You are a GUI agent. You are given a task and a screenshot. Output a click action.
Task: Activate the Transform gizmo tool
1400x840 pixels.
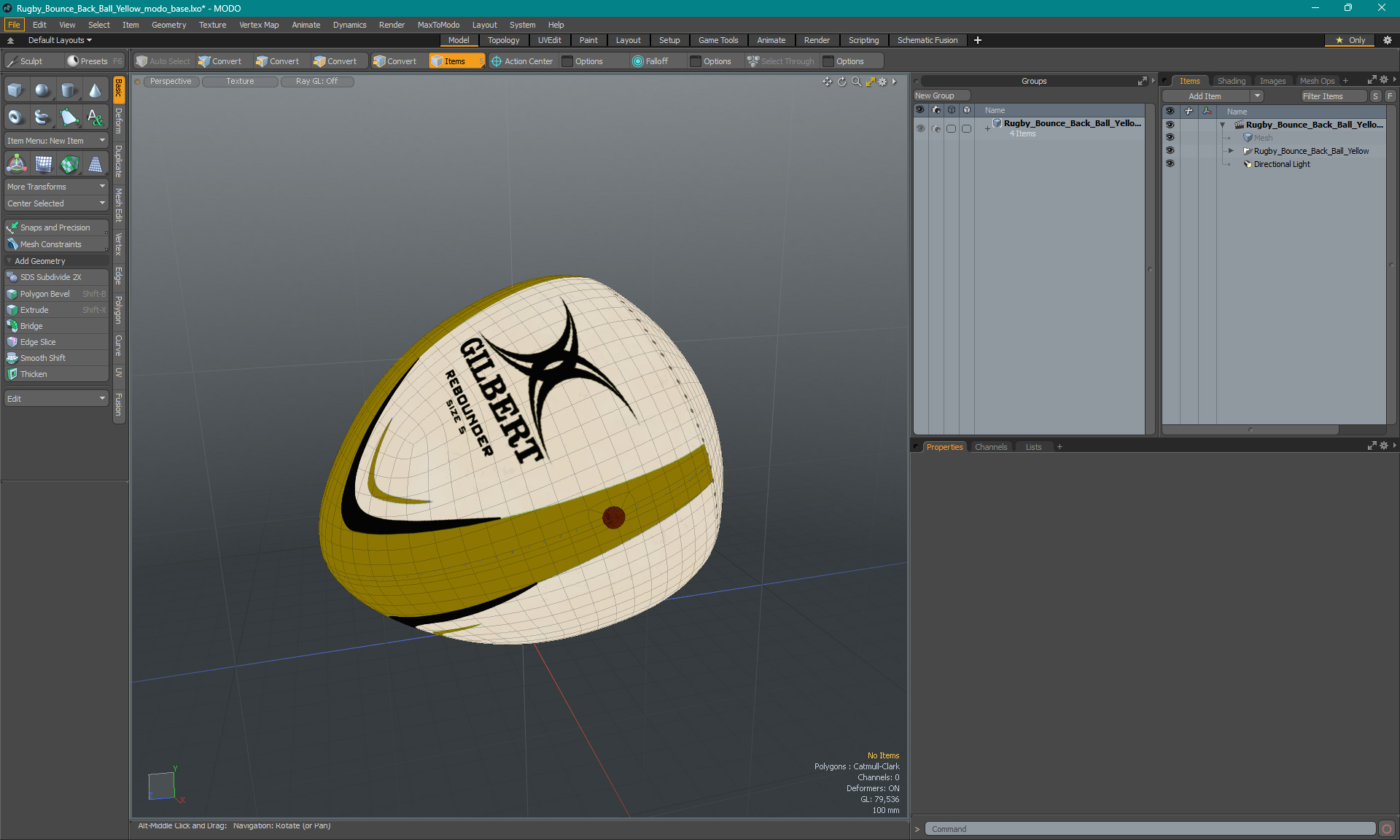(x=16, y=164)
